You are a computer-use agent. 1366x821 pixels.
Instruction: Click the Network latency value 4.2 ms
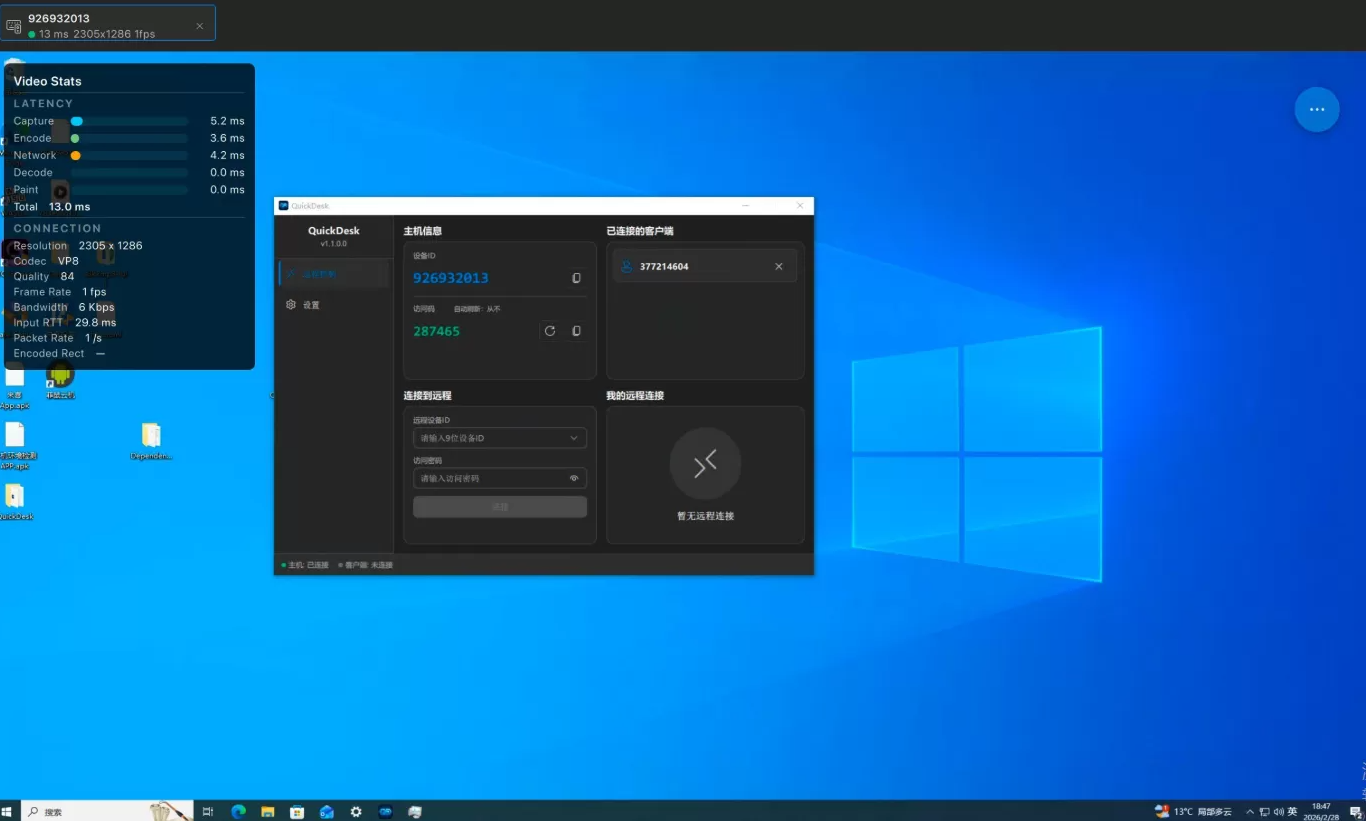click(227, 155)
